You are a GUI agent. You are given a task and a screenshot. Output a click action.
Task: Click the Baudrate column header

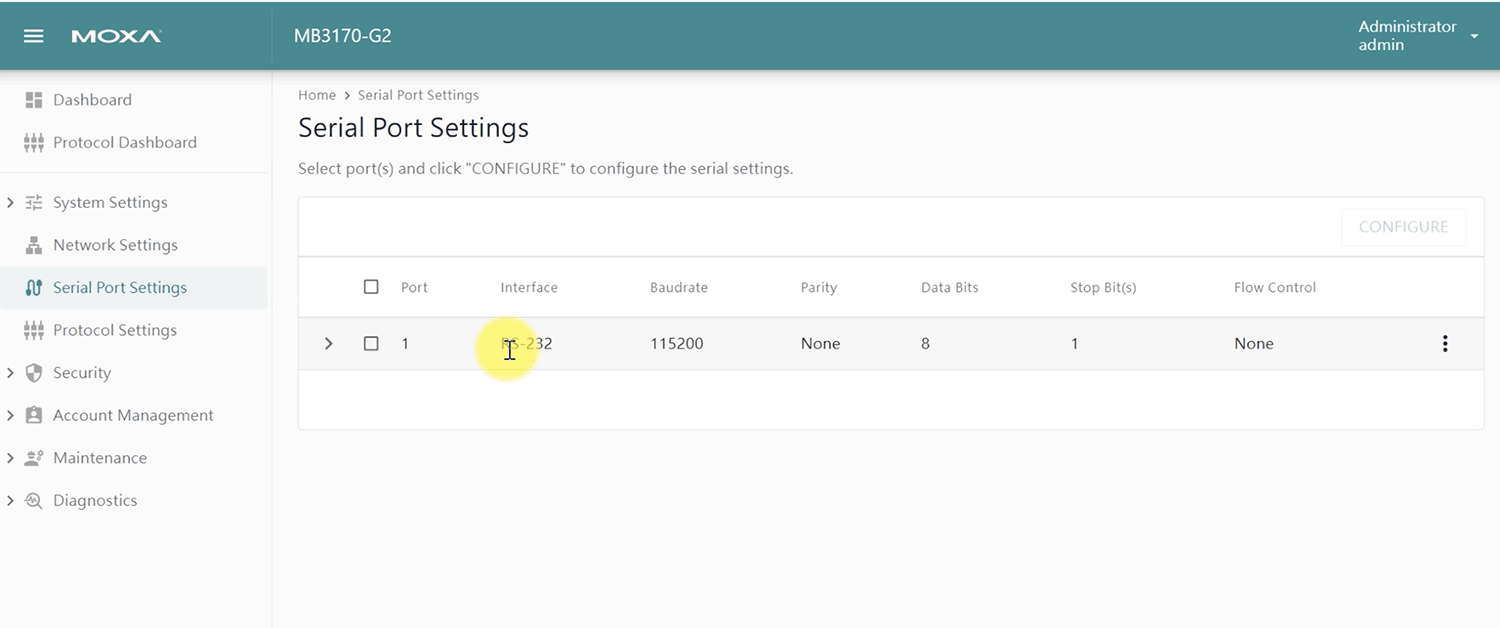pyautogui.click(x=679, y=288)
